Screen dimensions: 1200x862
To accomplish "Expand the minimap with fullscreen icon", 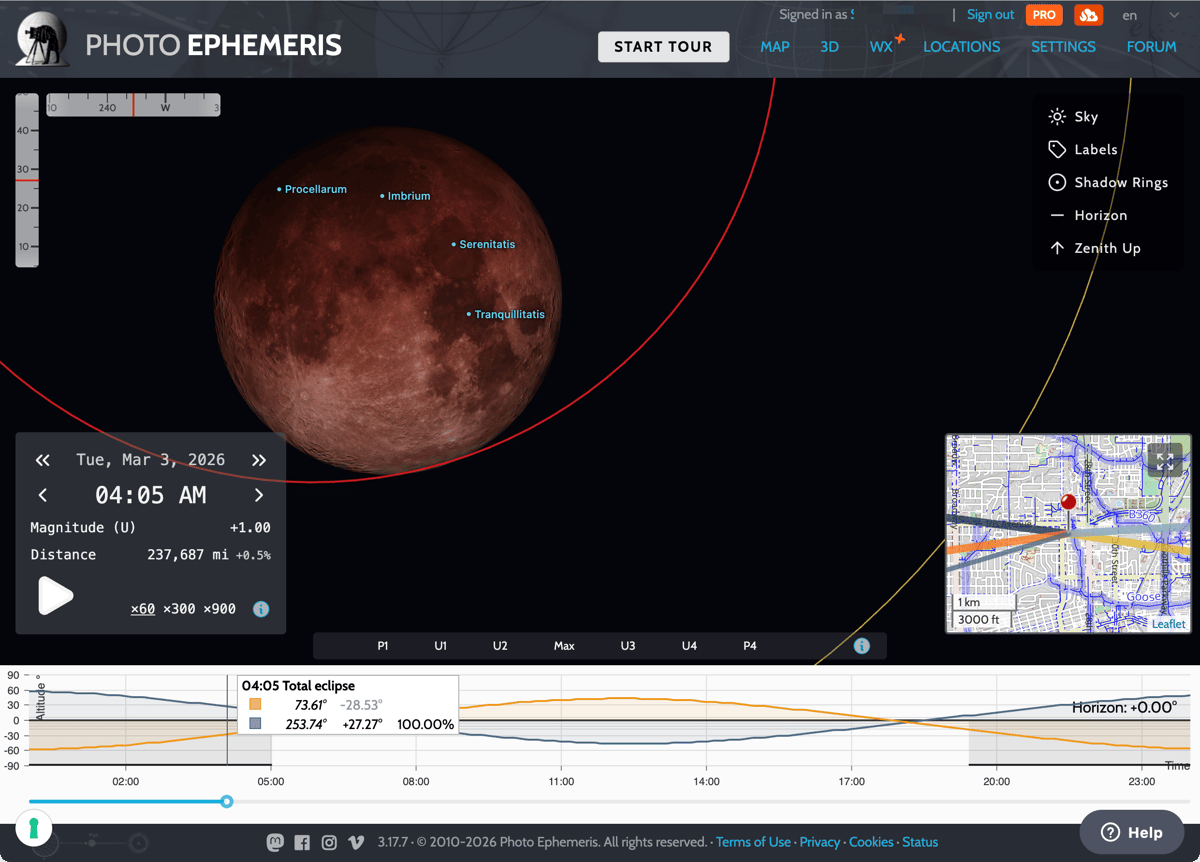I will [1164, 460].
